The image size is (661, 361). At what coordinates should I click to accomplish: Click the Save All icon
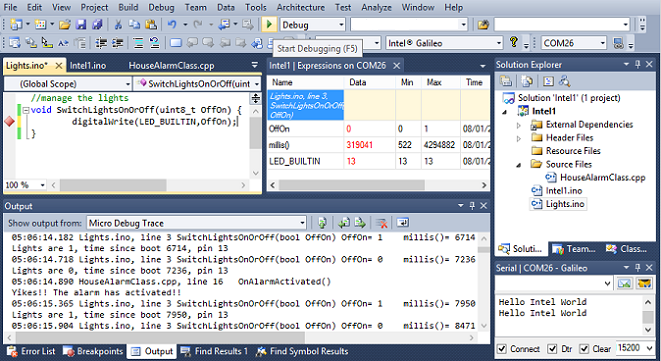pyautogui.click(x=97, y=25)
